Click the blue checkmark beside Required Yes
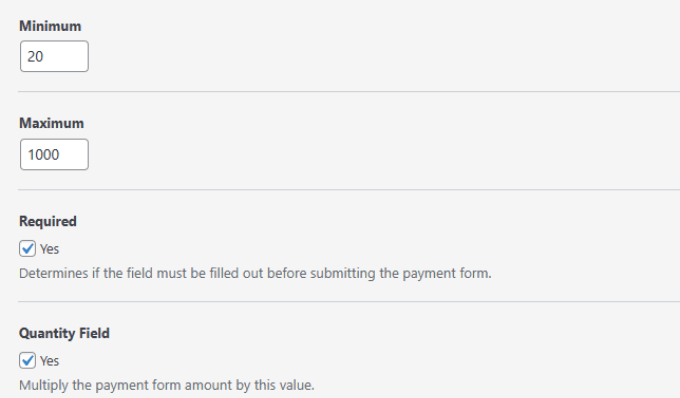This screenshot has height=398, width=680. click(x=28, y=248)
